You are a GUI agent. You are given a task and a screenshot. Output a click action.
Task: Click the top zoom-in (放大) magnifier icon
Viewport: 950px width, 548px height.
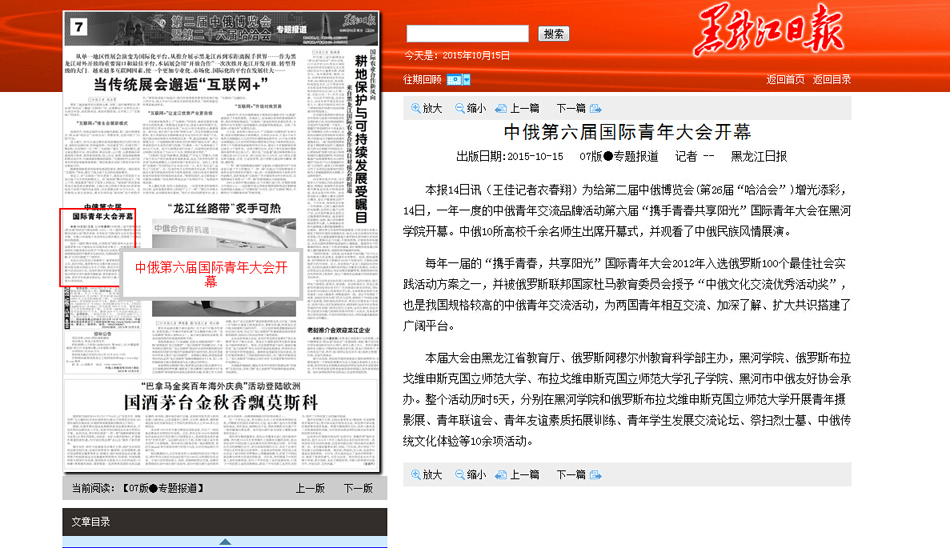pyautogui.click(x=415, y=108)
